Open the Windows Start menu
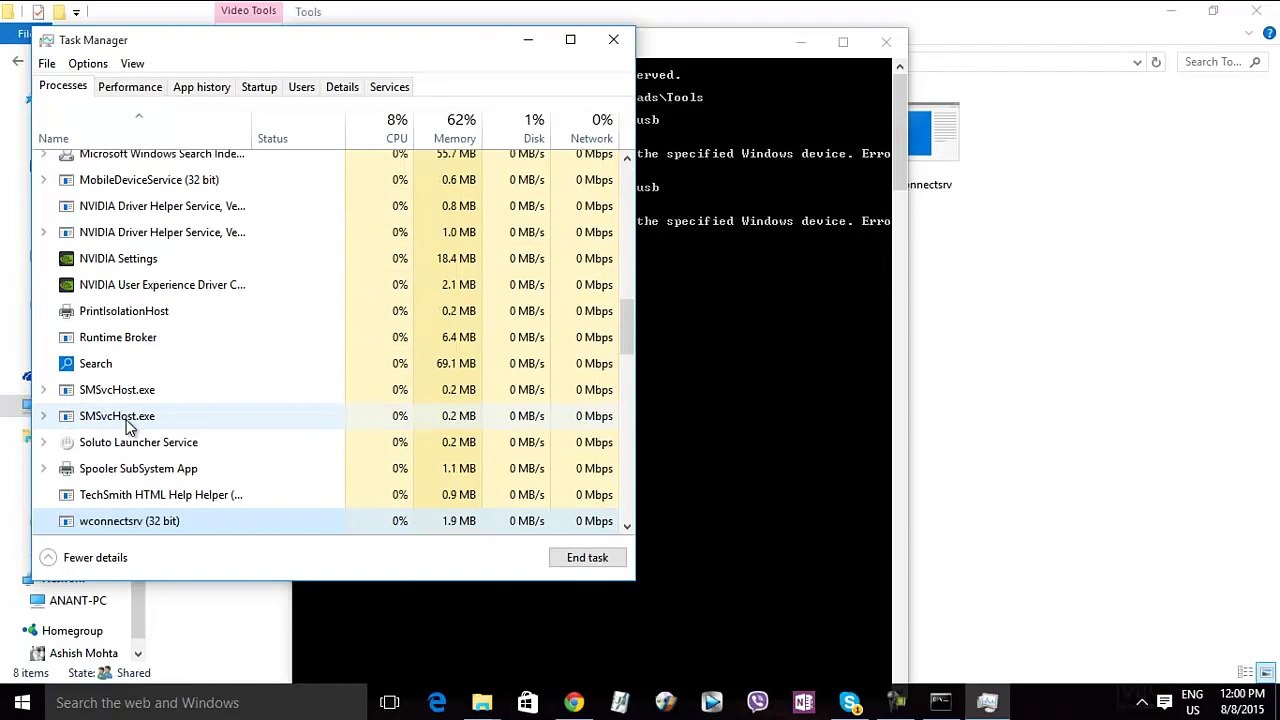The image size is (1280, 720). (22, 703)
